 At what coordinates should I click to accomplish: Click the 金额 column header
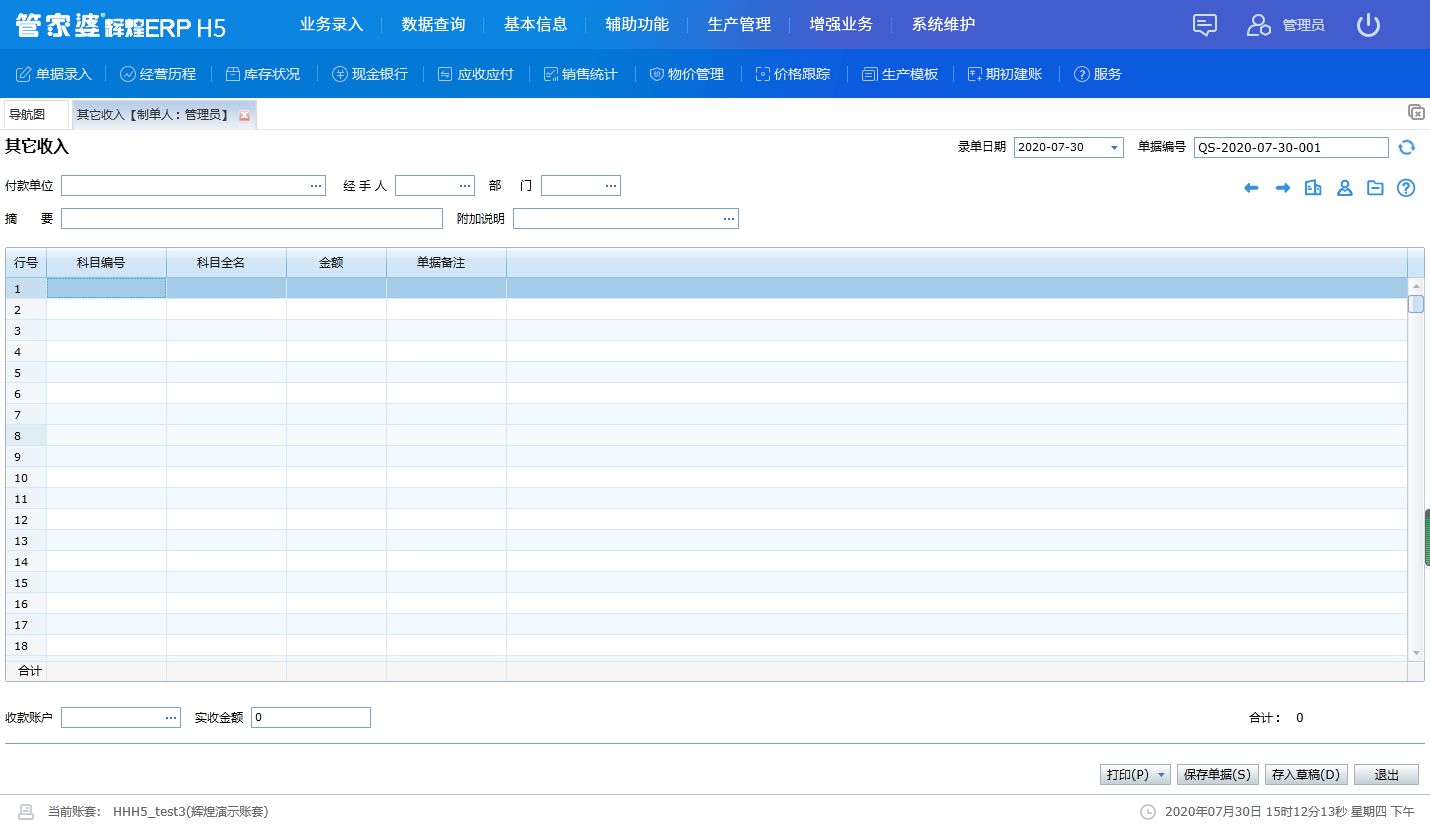[x=336, y=263]
